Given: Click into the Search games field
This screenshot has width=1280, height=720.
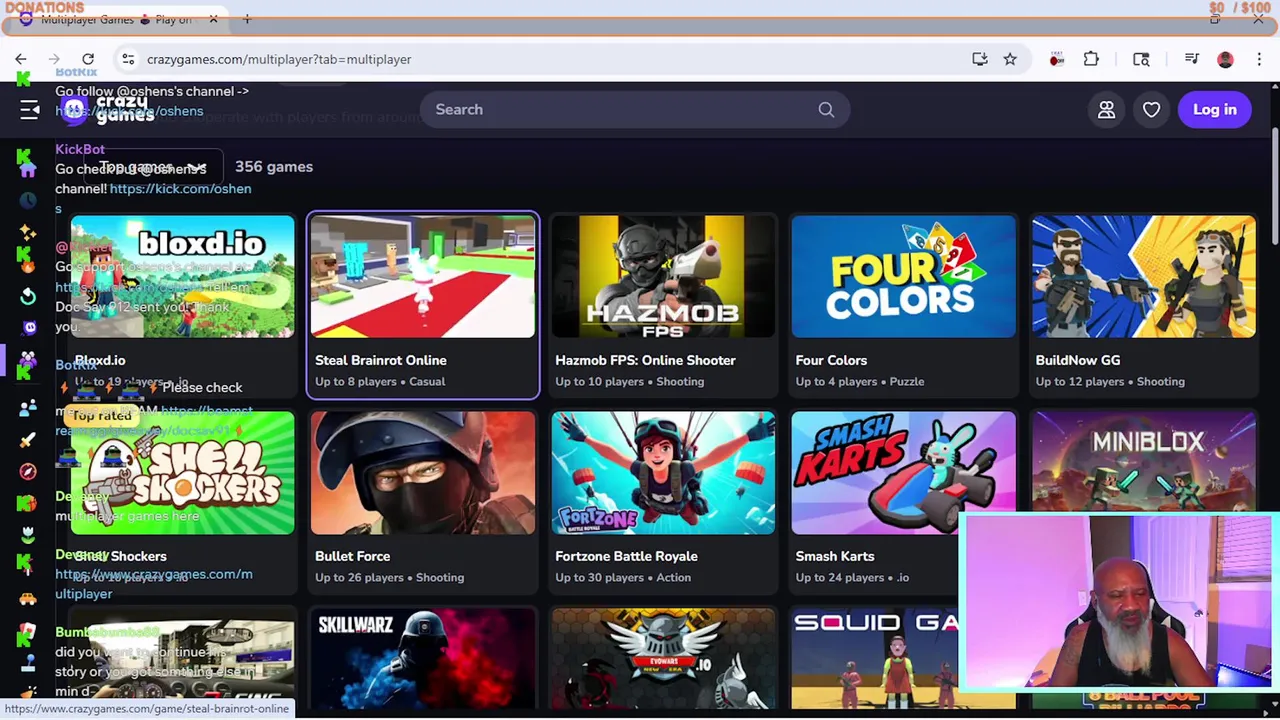Looking at the screenshot, I should (x=635, y=110).
